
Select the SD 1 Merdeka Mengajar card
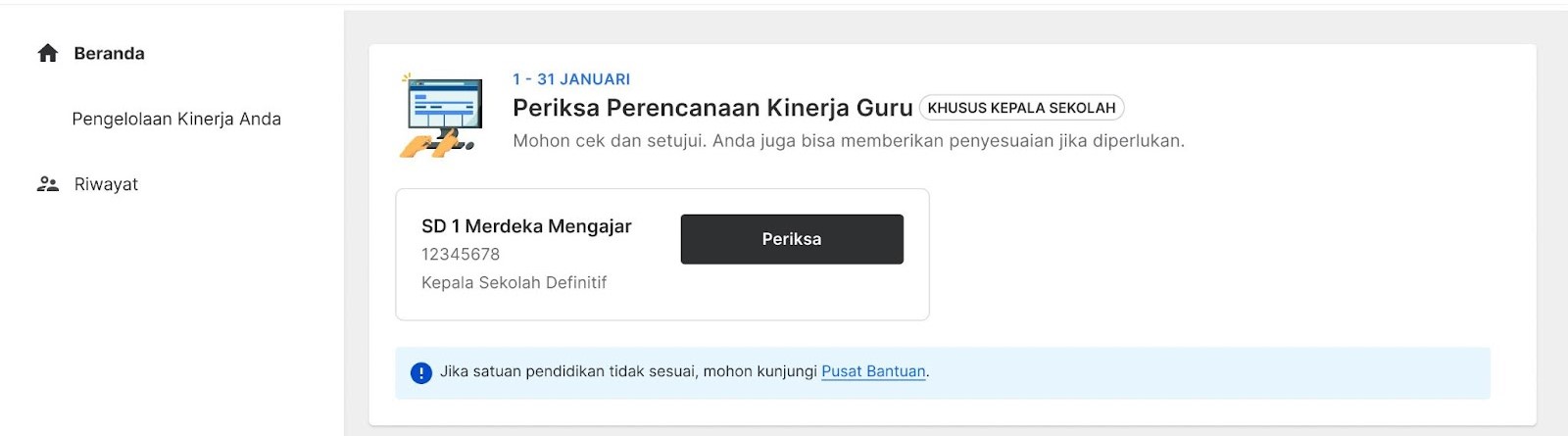point(662,255)
